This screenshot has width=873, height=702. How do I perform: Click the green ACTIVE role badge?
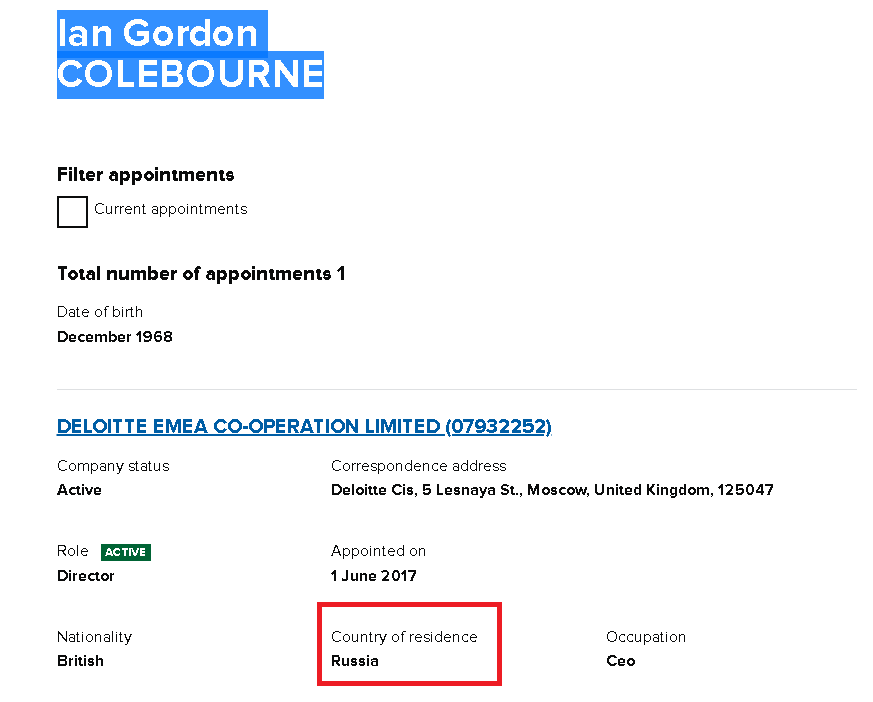(x=126, y=552)
